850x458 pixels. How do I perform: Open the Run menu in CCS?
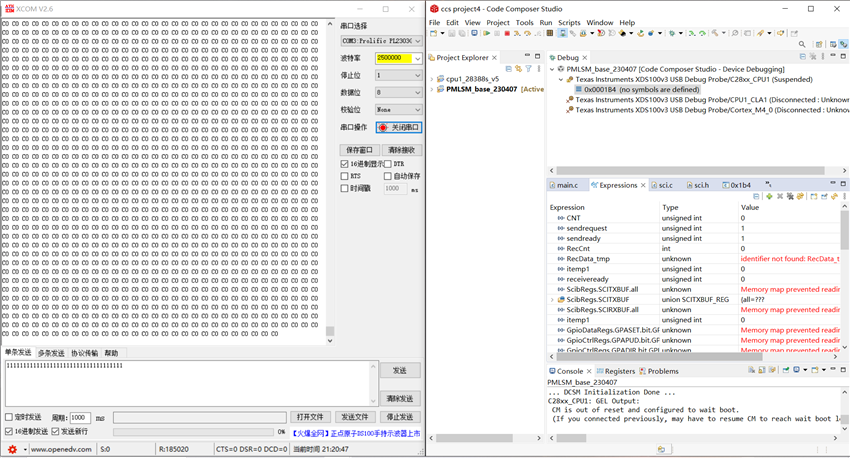(x=545, y=23)
